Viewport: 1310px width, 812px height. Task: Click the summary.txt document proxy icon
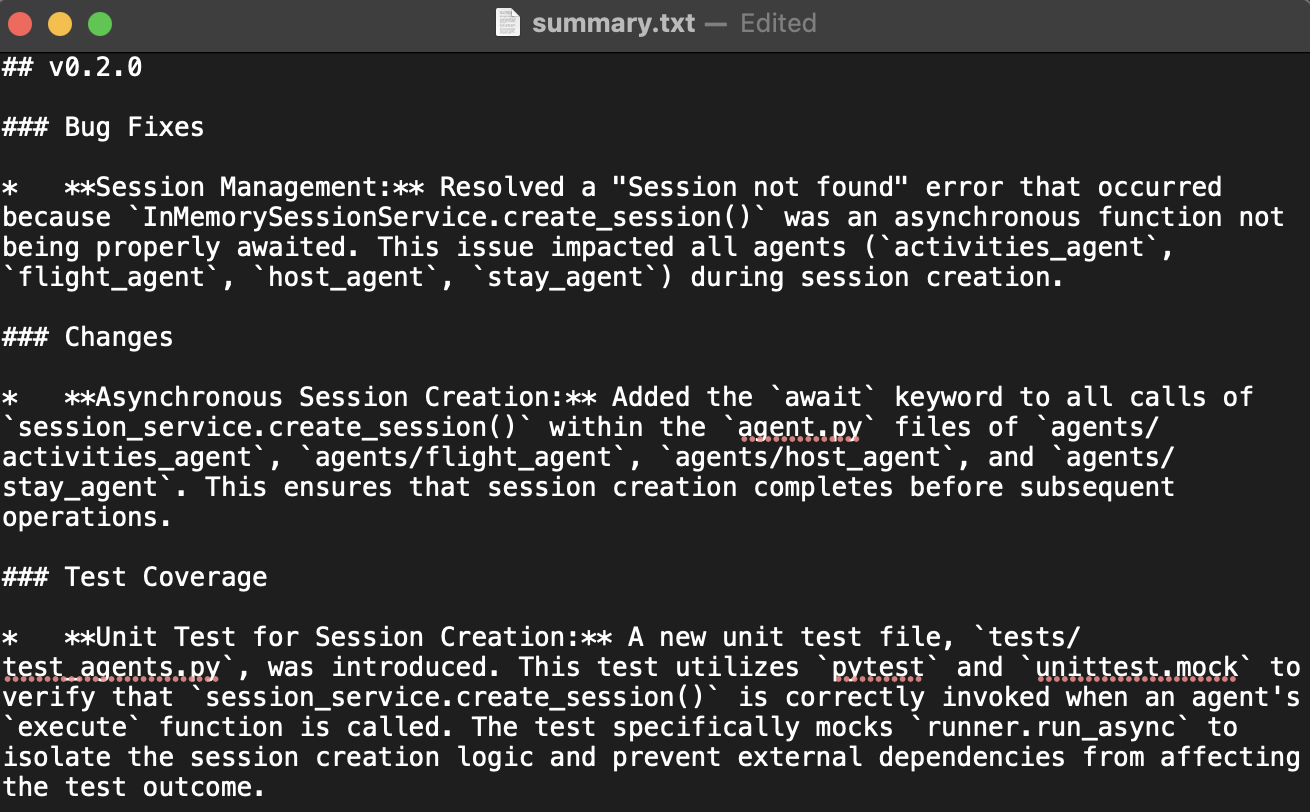508,23
